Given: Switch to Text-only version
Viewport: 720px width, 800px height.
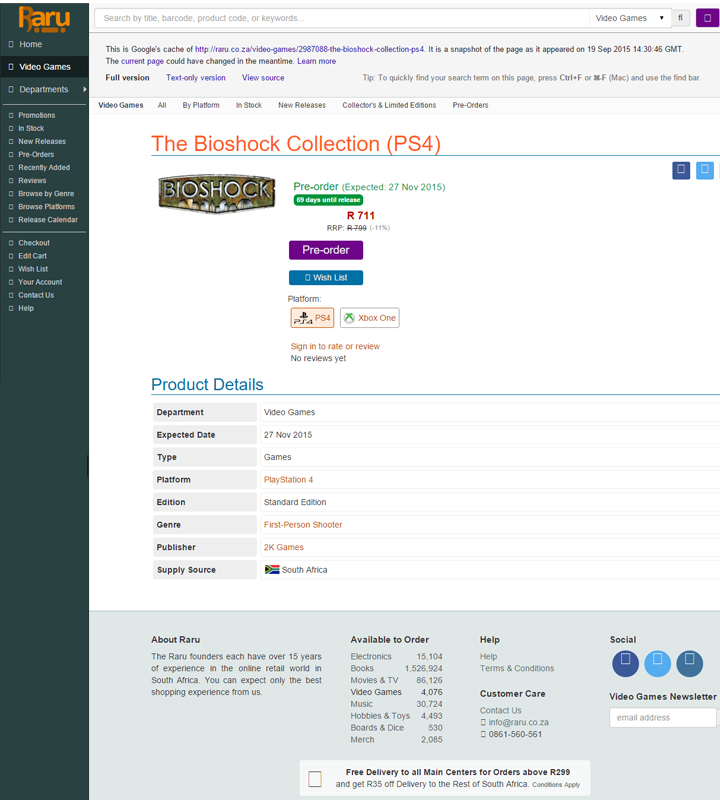Looking at the screenshot, I should click(x=195, y=78).
